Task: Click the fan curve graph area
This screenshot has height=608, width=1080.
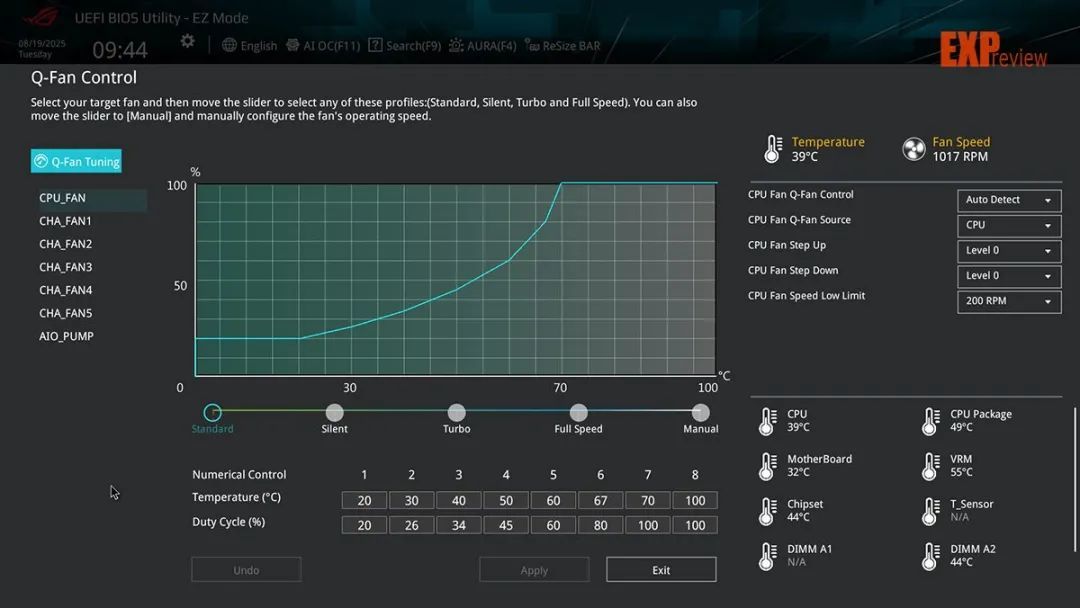Action: (455, 280)
